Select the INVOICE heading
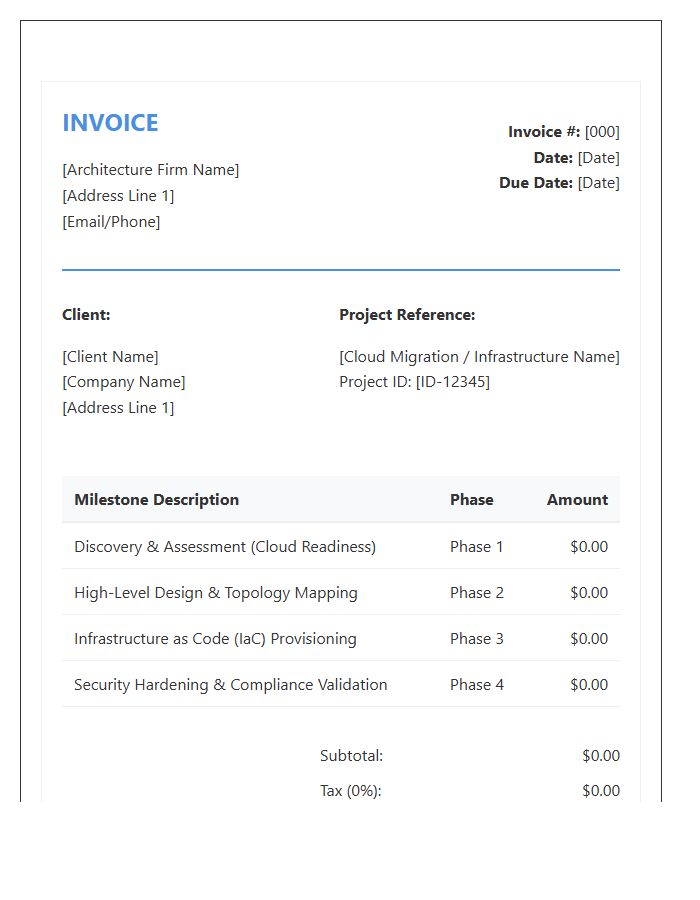Image resolution: width=700 pixels, height=900 pixels. 110,123
